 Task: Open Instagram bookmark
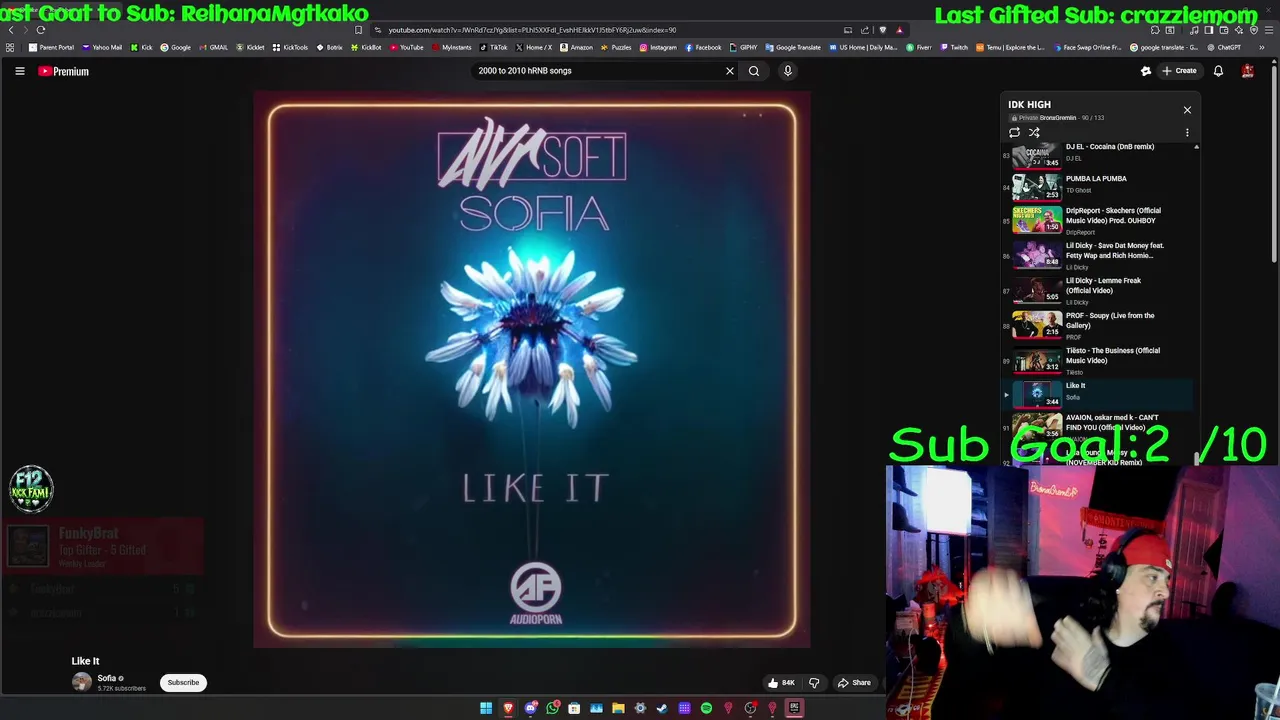pyautogui.click(x=657, y=47)
